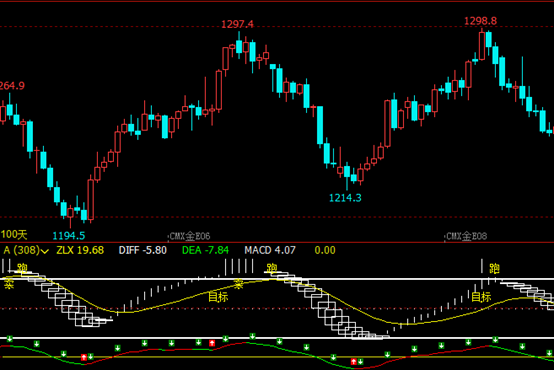Select the CMX金E06 contract marker
Viewport: 554px width, 370px height.
(190, 236)
